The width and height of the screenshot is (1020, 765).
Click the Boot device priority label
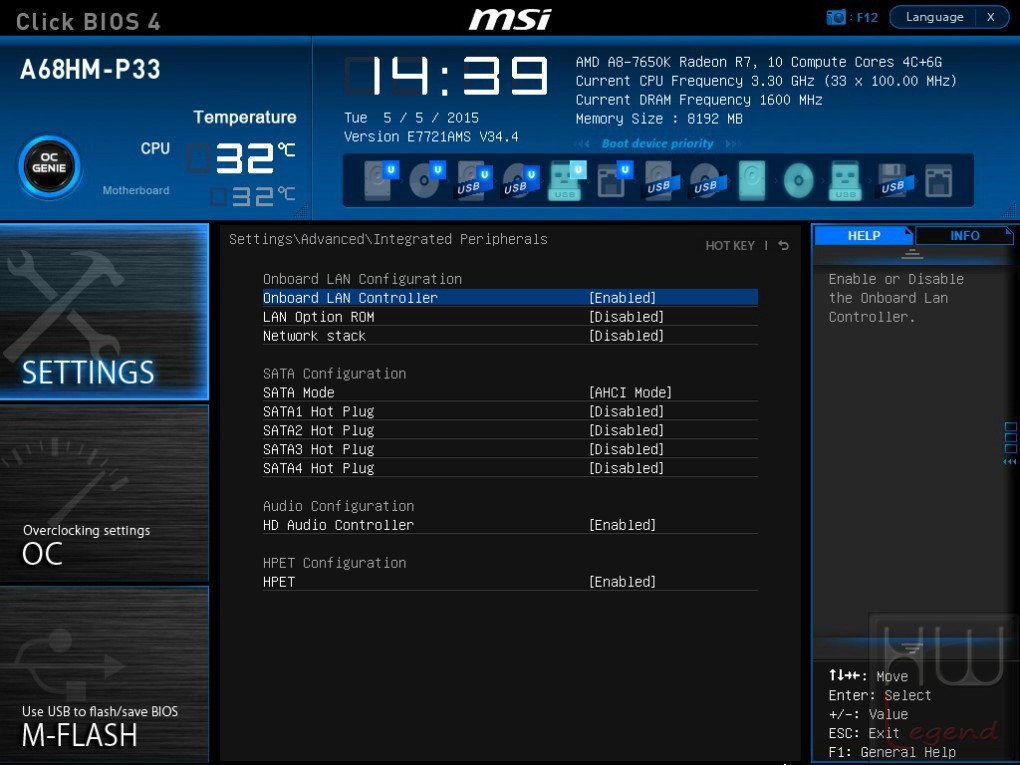[657, 144]
